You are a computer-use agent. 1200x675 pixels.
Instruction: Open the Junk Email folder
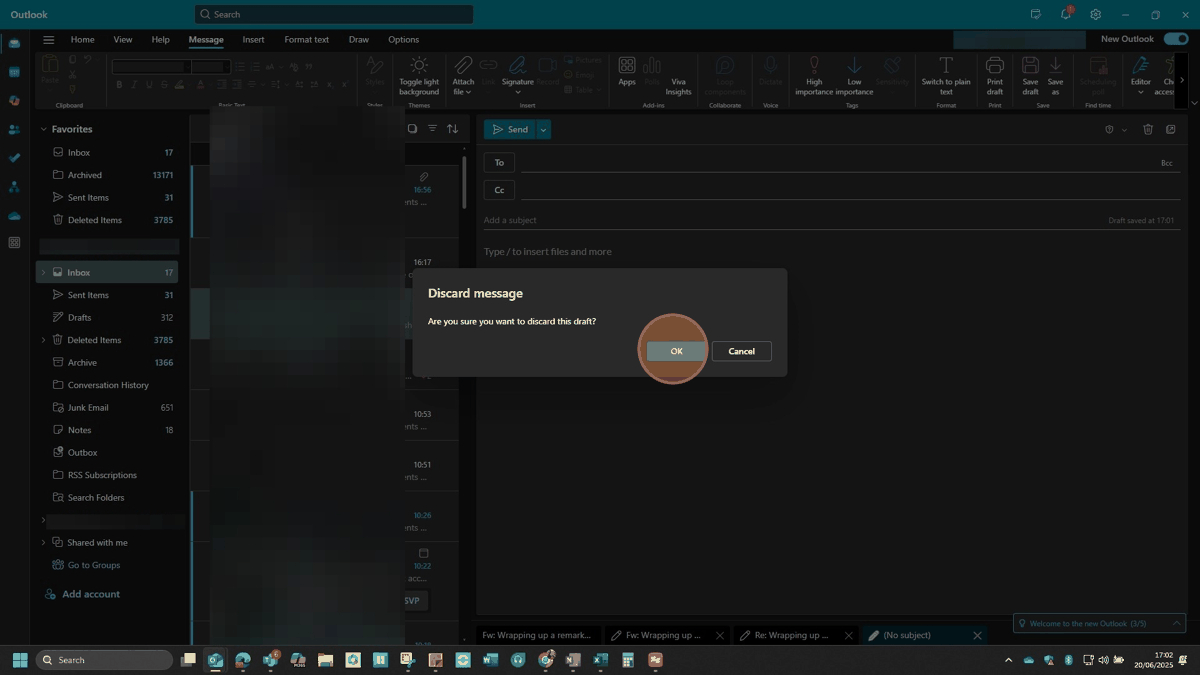[108, 407]
